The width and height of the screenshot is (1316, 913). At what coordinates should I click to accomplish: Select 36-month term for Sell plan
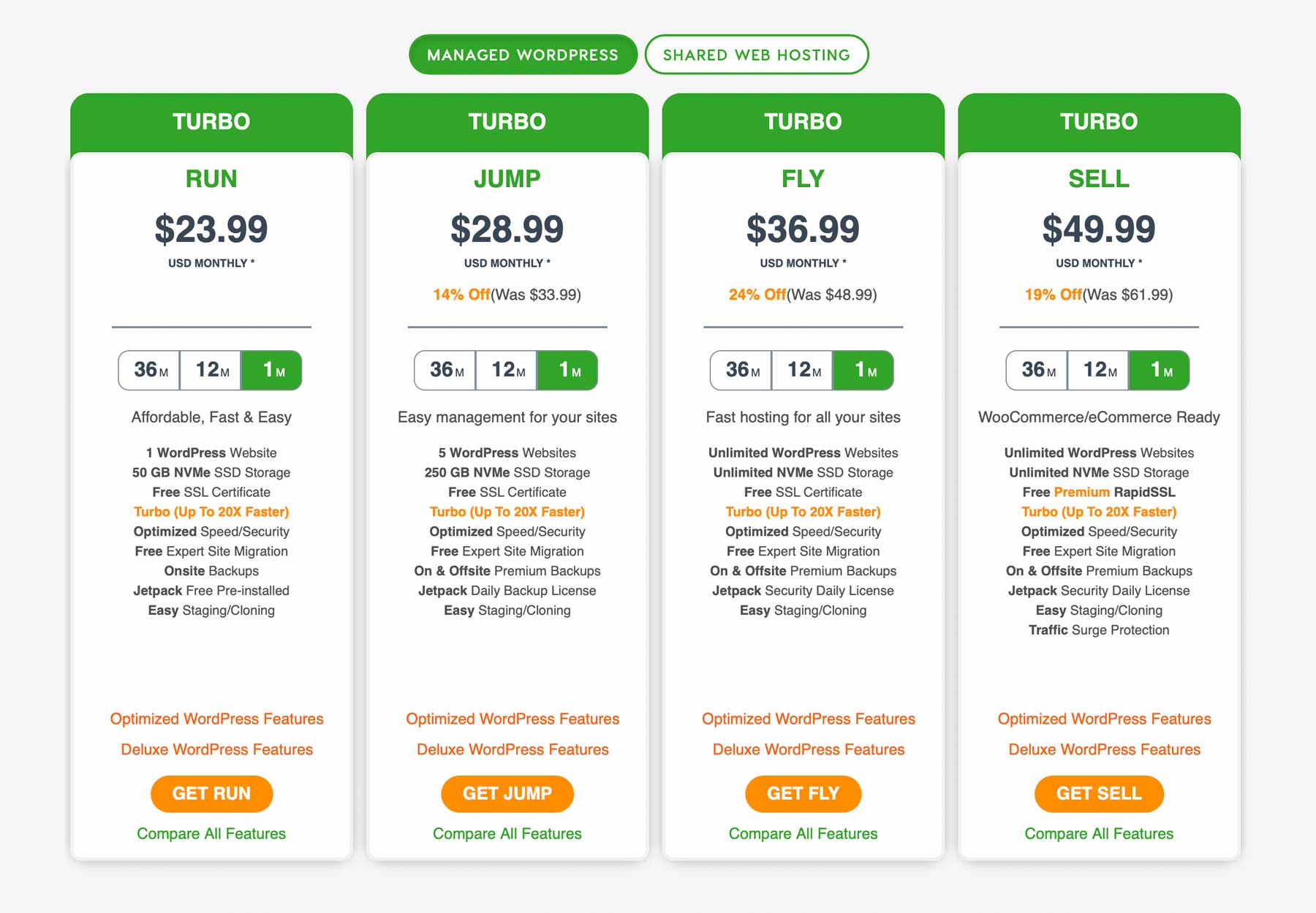pyautogui.click(x=1037, y=370)
